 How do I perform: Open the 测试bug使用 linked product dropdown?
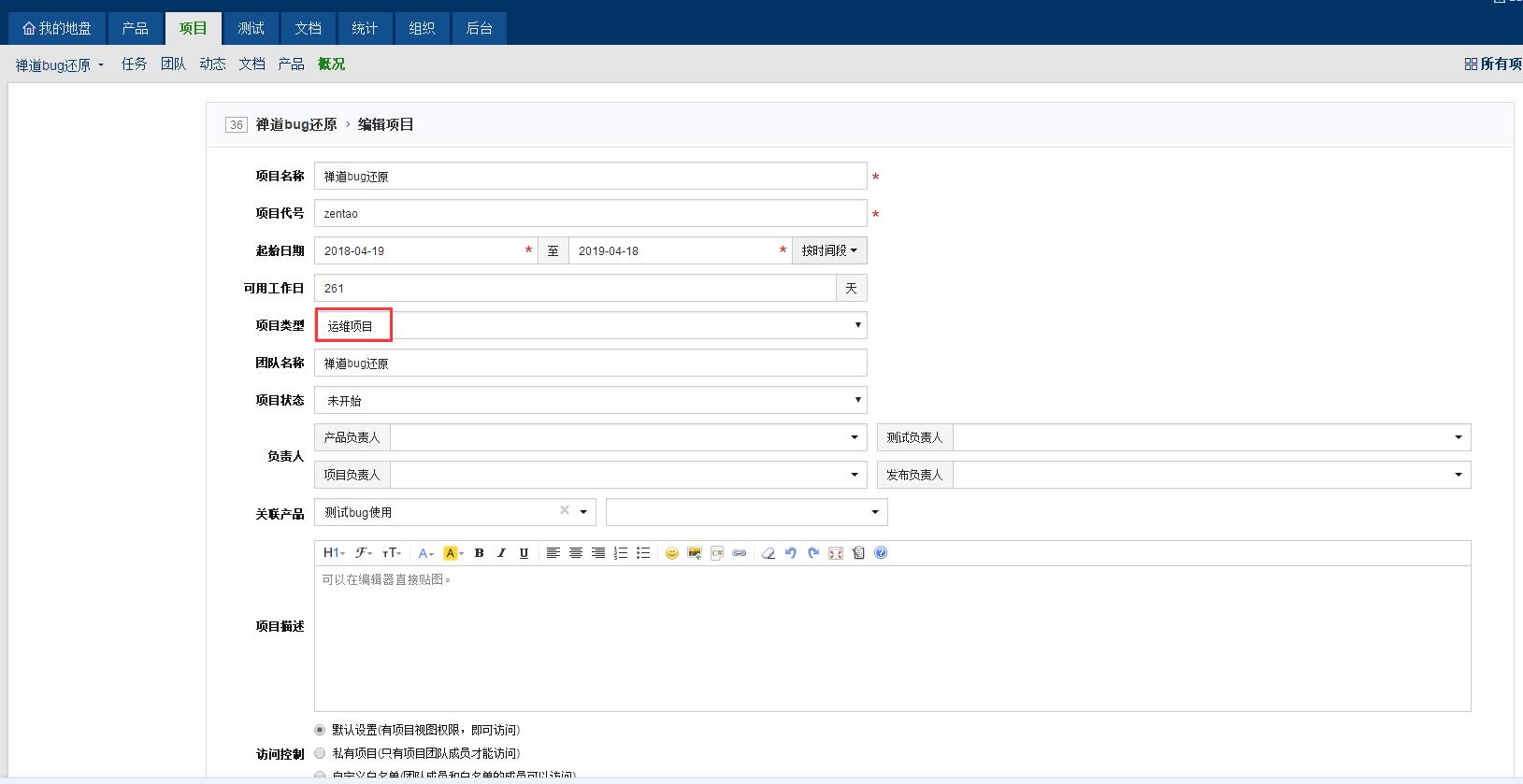pyautogui.click(x=455, y=512)
